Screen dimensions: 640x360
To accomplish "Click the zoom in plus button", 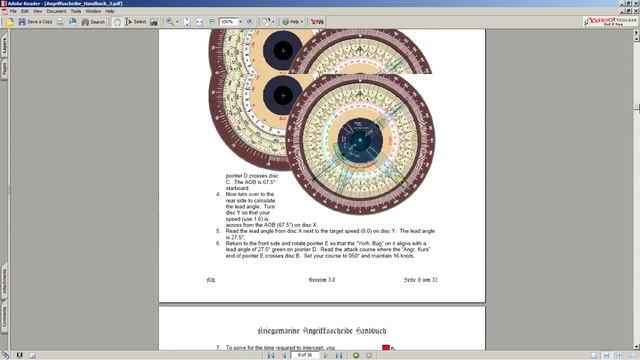I will pos(250,22).
